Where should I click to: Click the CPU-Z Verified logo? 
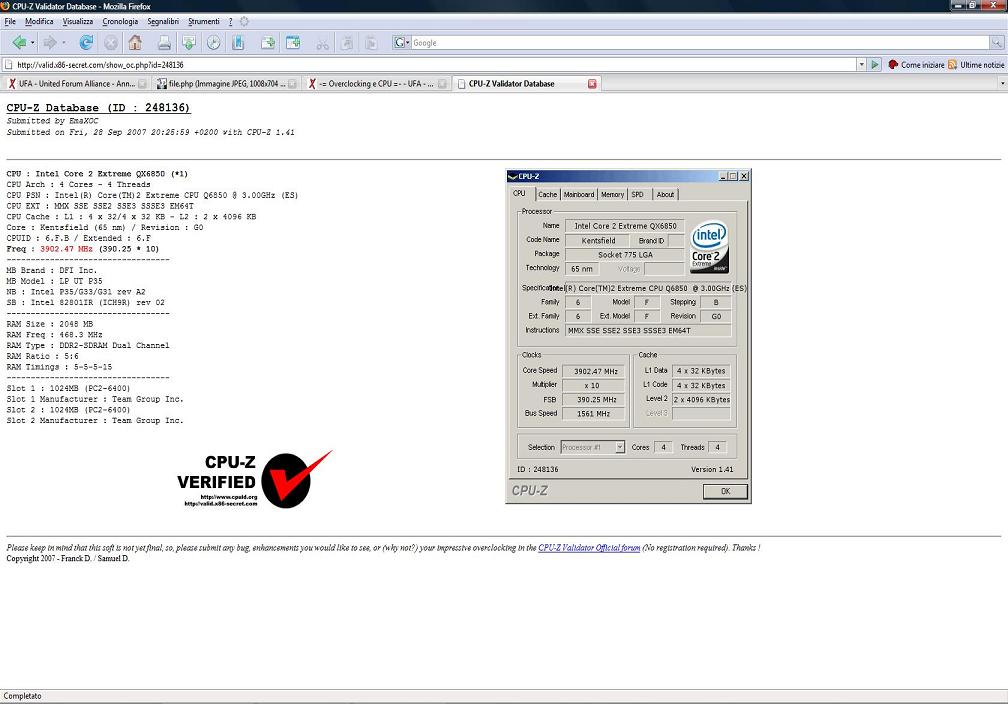255,479
